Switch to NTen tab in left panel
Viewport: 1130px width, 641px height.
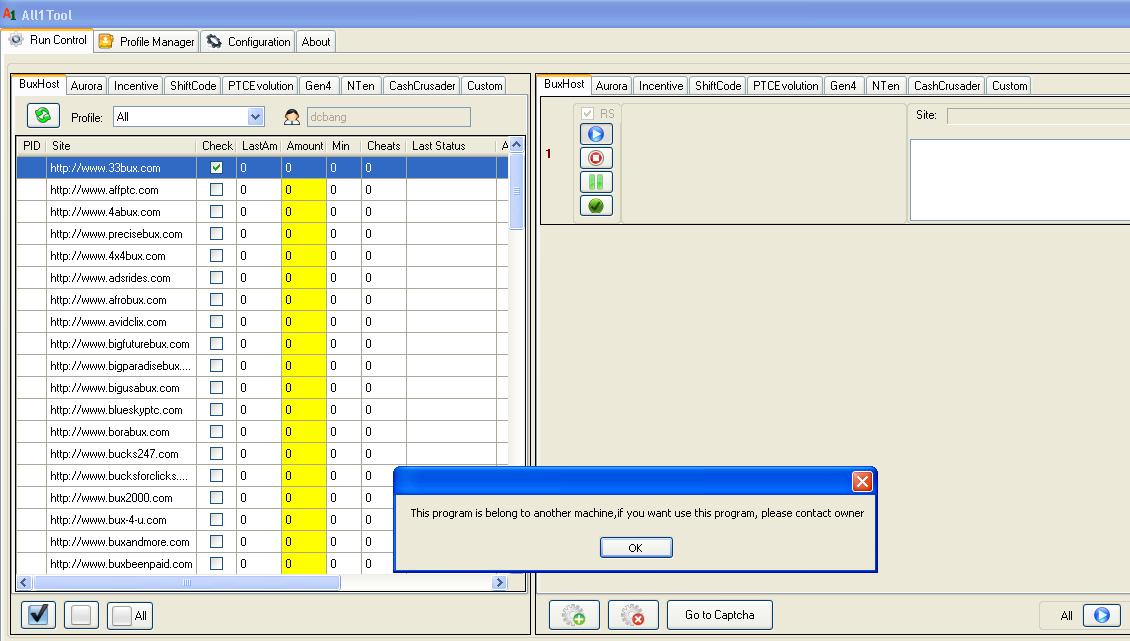[x=360, y=86]
